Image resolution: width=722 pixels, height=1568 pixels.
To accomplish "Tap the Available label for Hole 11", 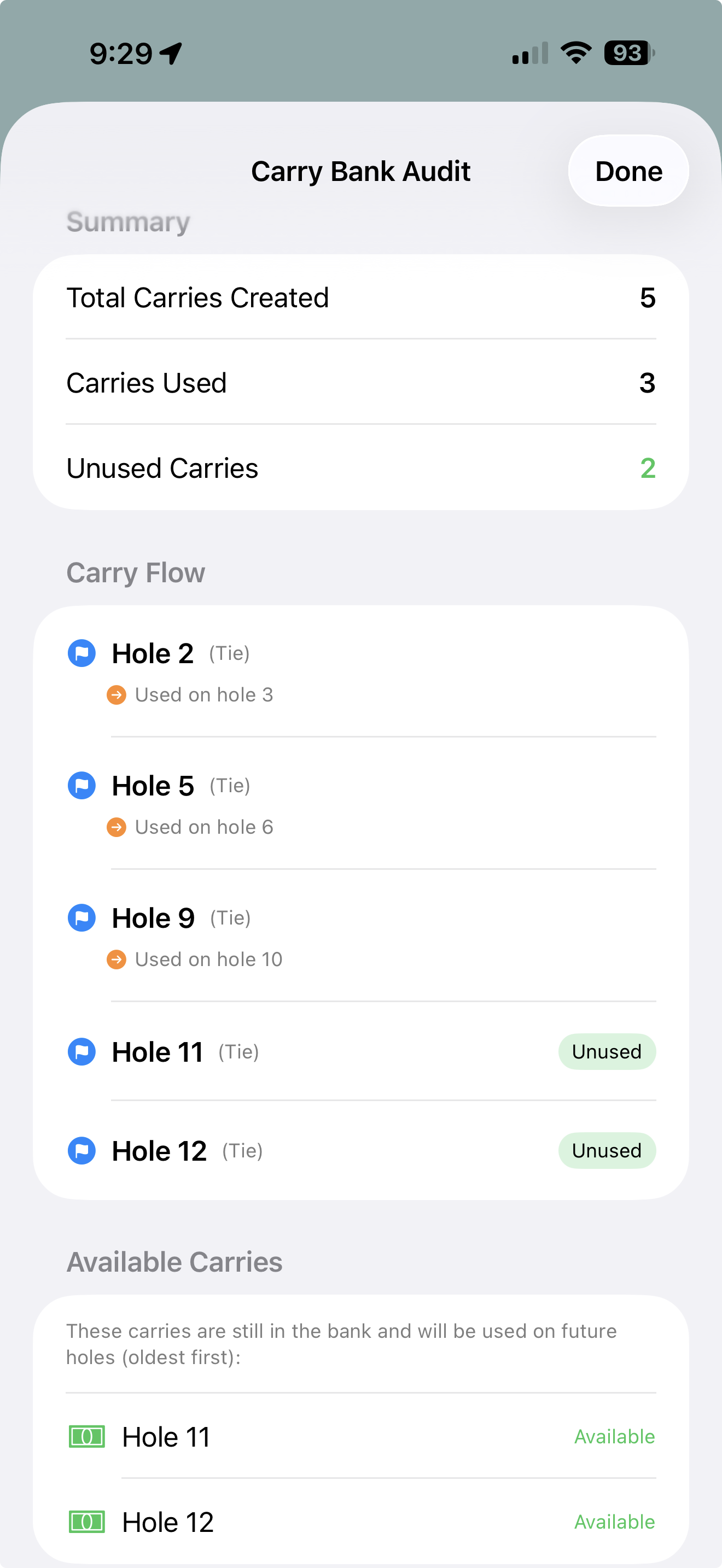I will (x=614, y=1437).
